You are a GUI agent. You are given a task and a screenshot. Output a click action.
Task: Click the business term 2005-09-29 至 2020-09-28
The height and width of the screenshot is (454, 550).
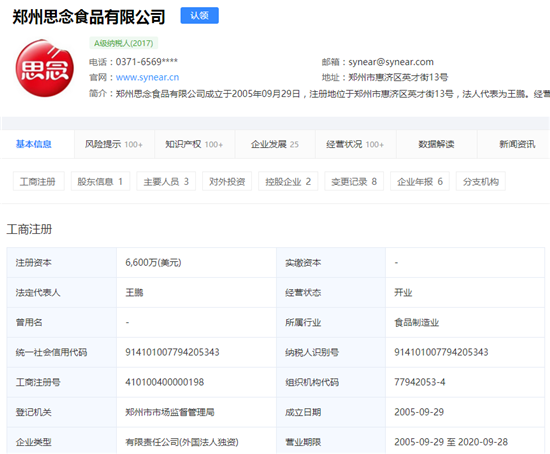click(x=451, y=442)
